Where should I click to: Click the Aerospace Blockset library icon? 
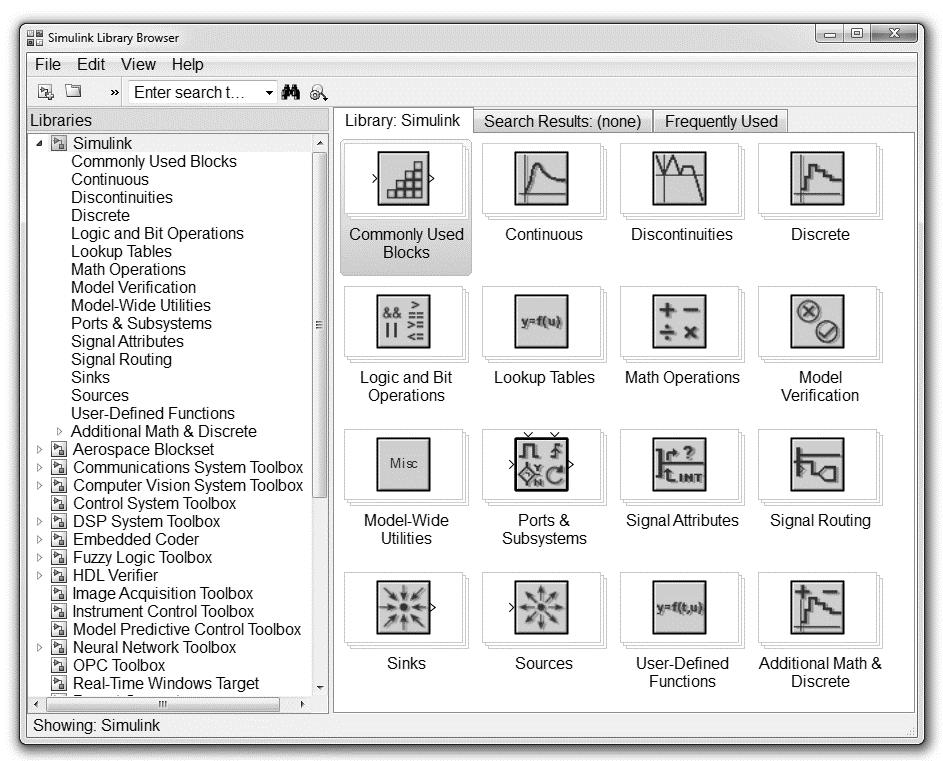click(58, 449)
